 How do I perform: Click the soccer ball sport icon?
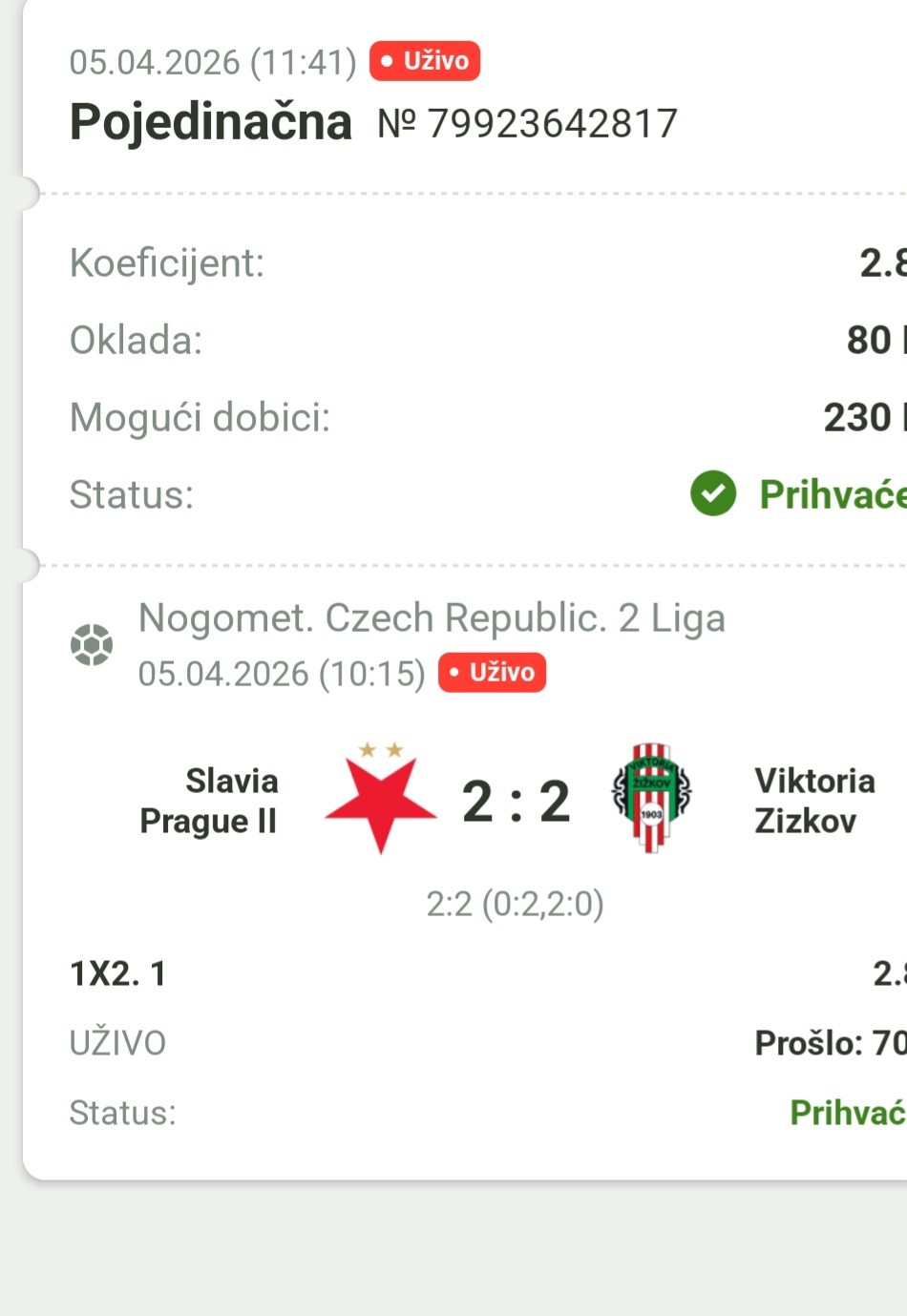click(x=92, y=645)
